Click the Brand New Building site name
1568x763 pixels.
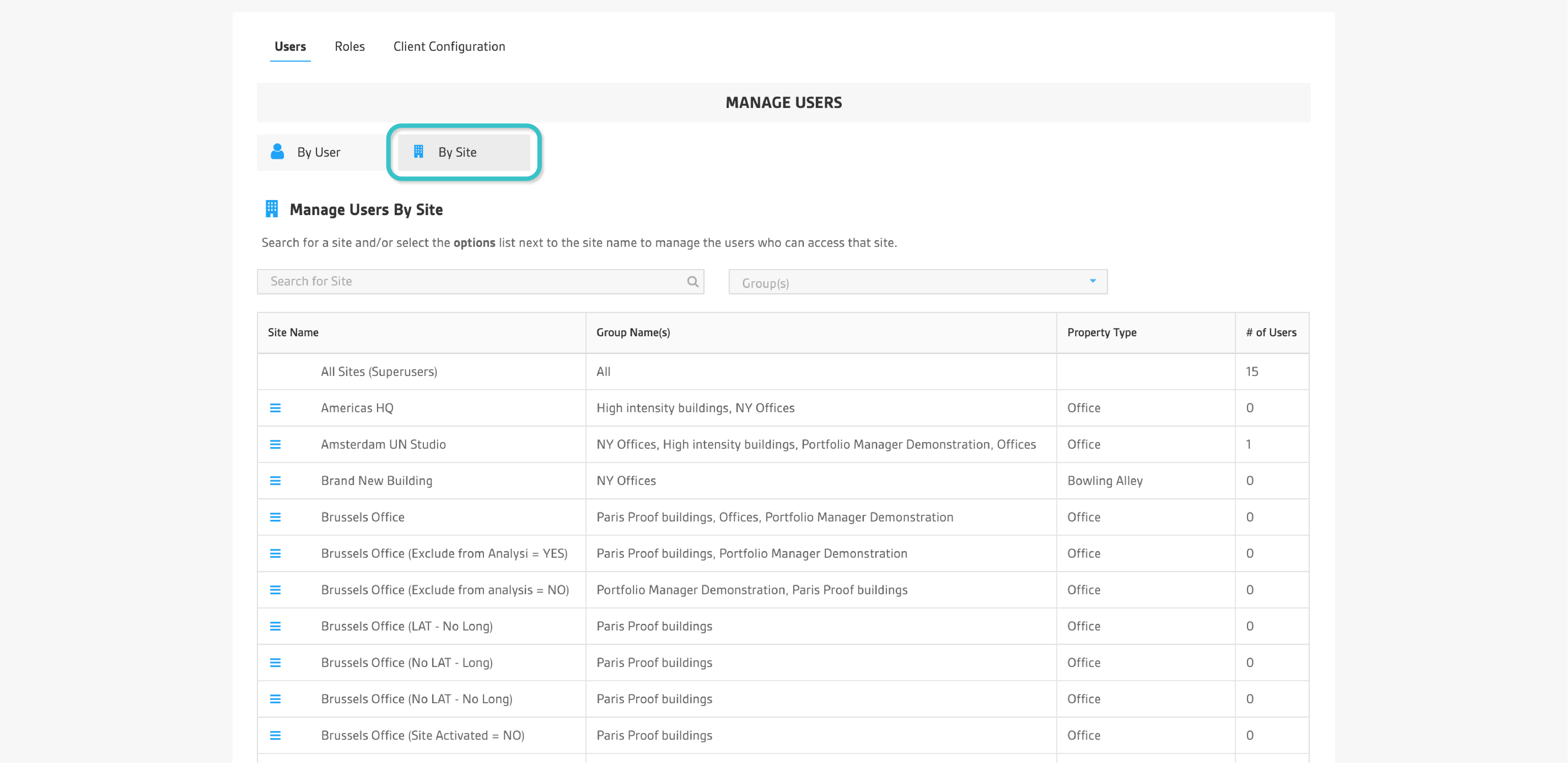click(x=376, y=481)
